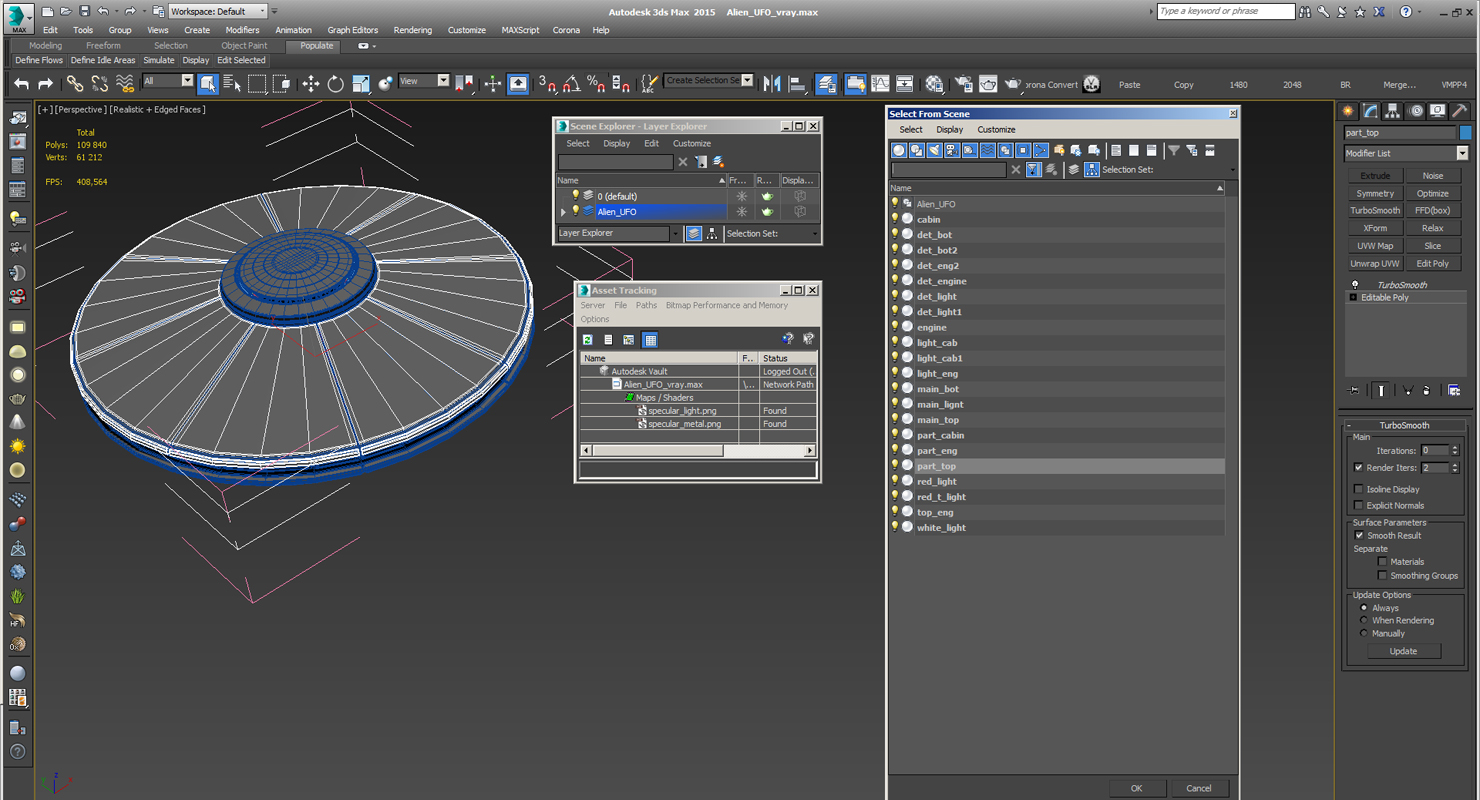Switch to the Hierarchy command panel
Image resolution: width=1480 pixels, height=800 pixels.
click(1392, 111)
